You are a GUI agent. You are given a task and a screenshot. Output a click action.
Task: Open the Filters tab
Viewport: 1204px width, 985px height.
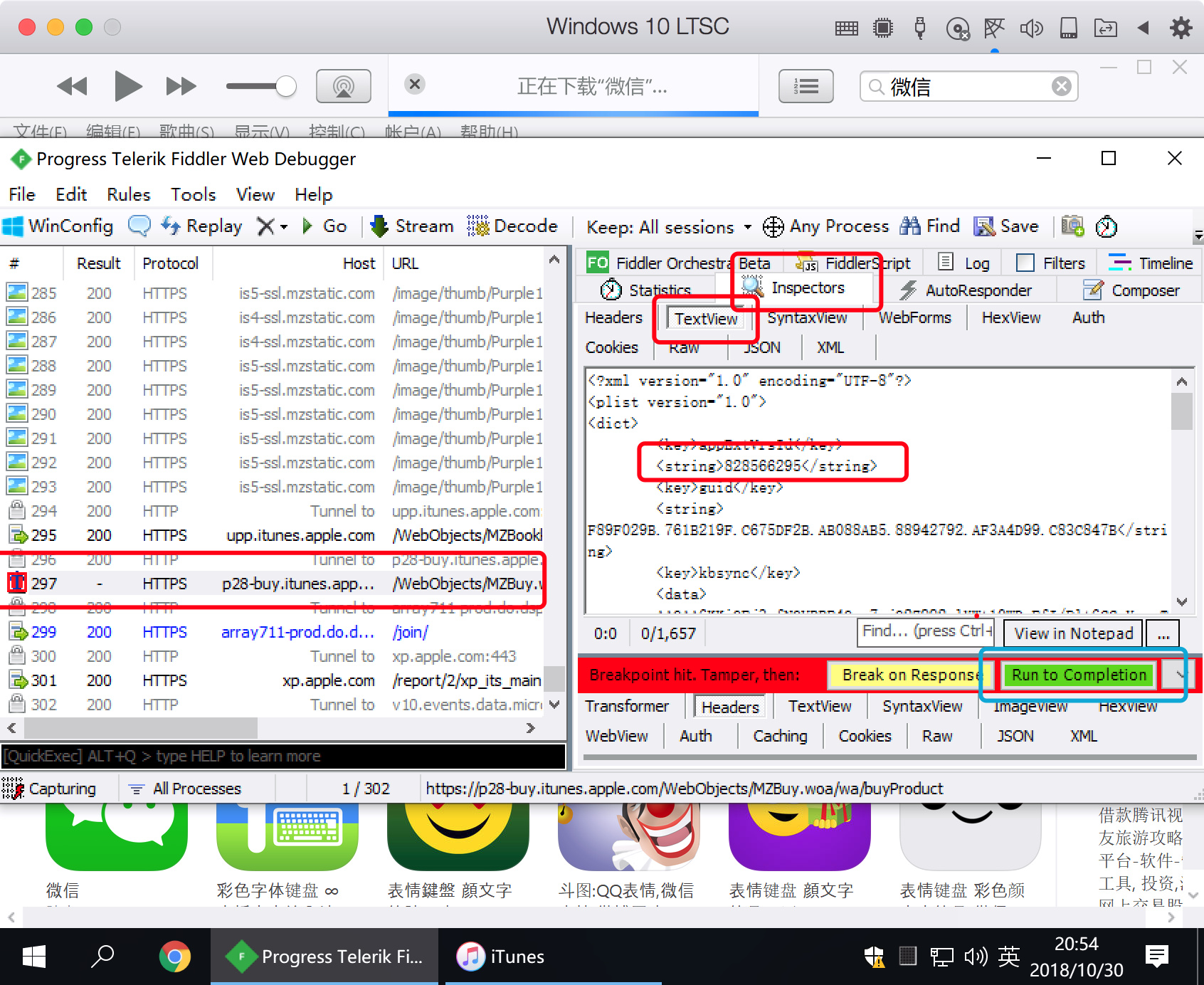[x=1050, y=263]
